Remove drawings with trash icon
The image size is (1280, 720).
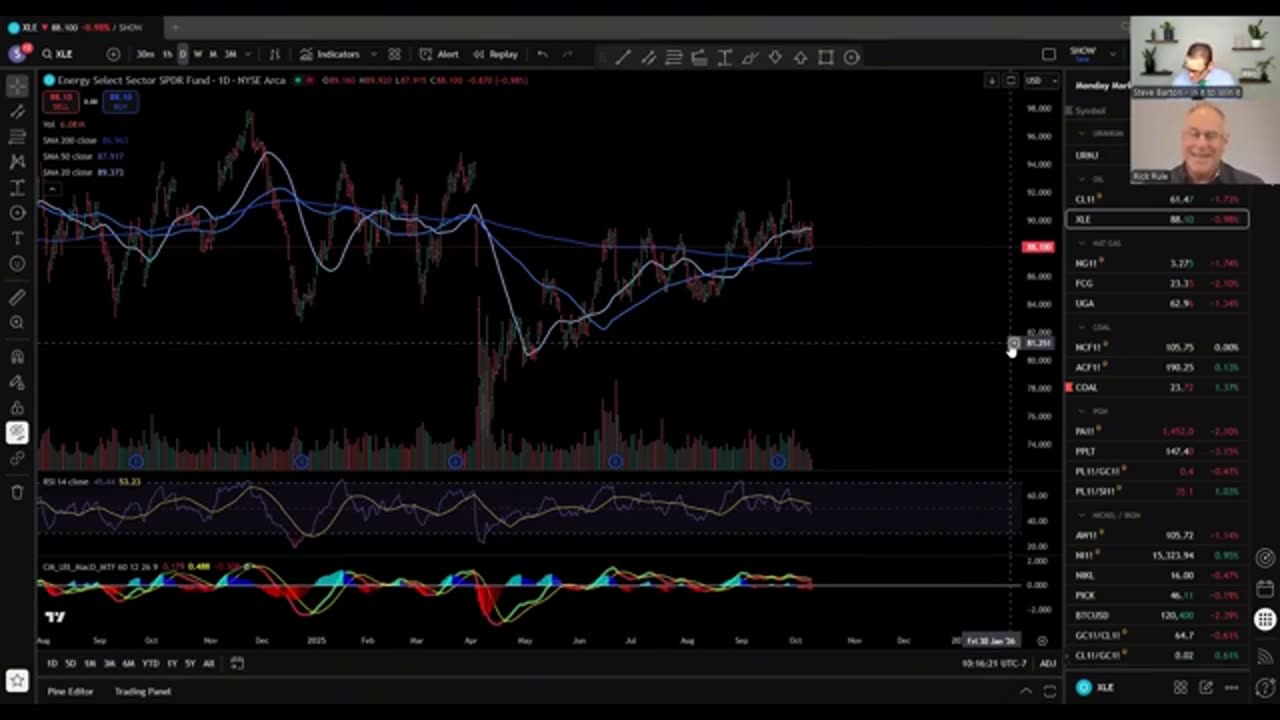coord(17,492)
